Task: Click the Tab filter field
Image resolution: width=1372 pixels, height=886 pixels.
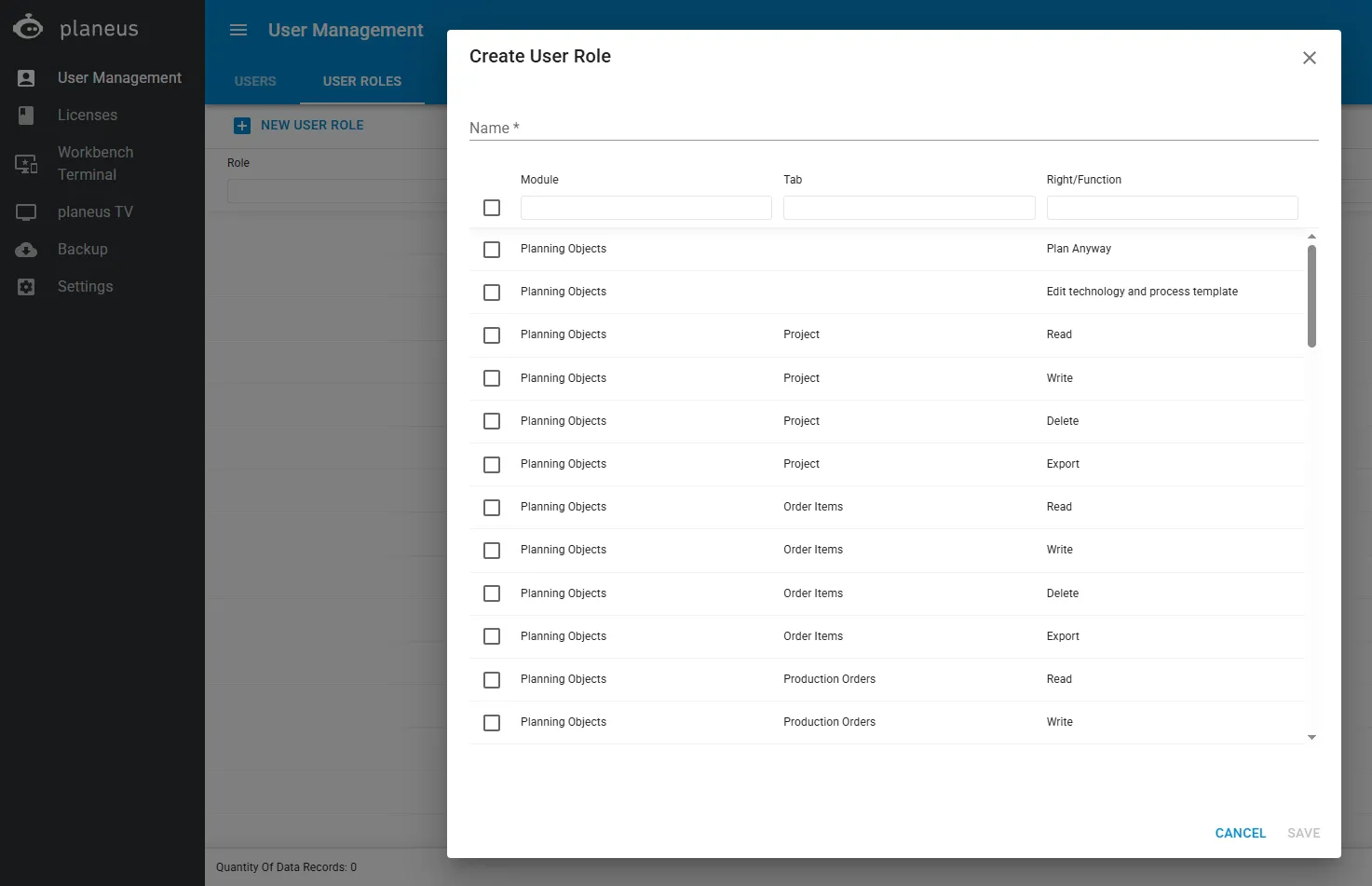Action: pos(909,208)
